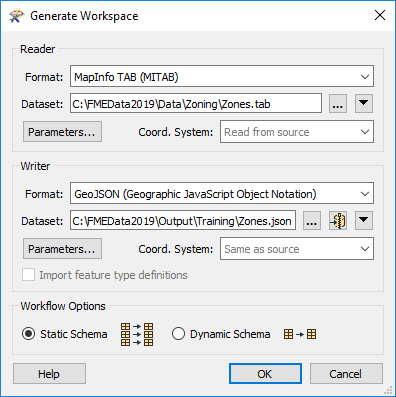396x397 pixels.
Task: Expand the Writer Format GeoJSON dropdown
Action: pyautogui.click(x=222, y=193)
